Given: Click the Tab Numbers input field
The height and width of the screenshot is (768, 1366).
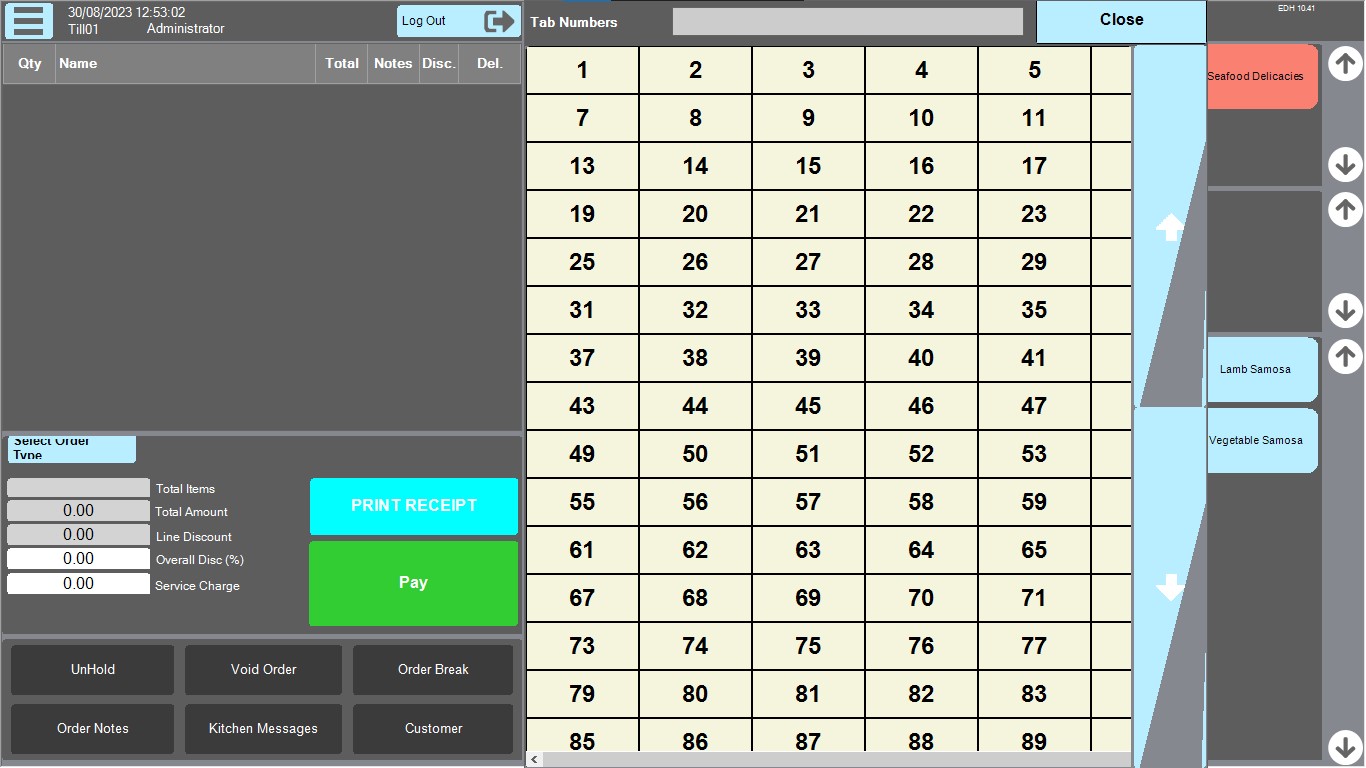Looking at the screenshot, I should tap(847, 22).
